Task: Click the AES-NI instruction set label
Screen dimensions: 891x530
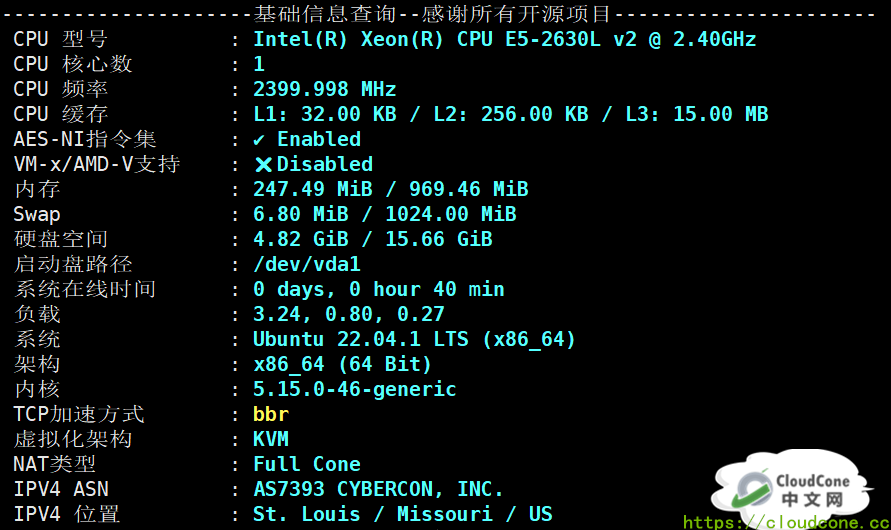Action: 85,140
